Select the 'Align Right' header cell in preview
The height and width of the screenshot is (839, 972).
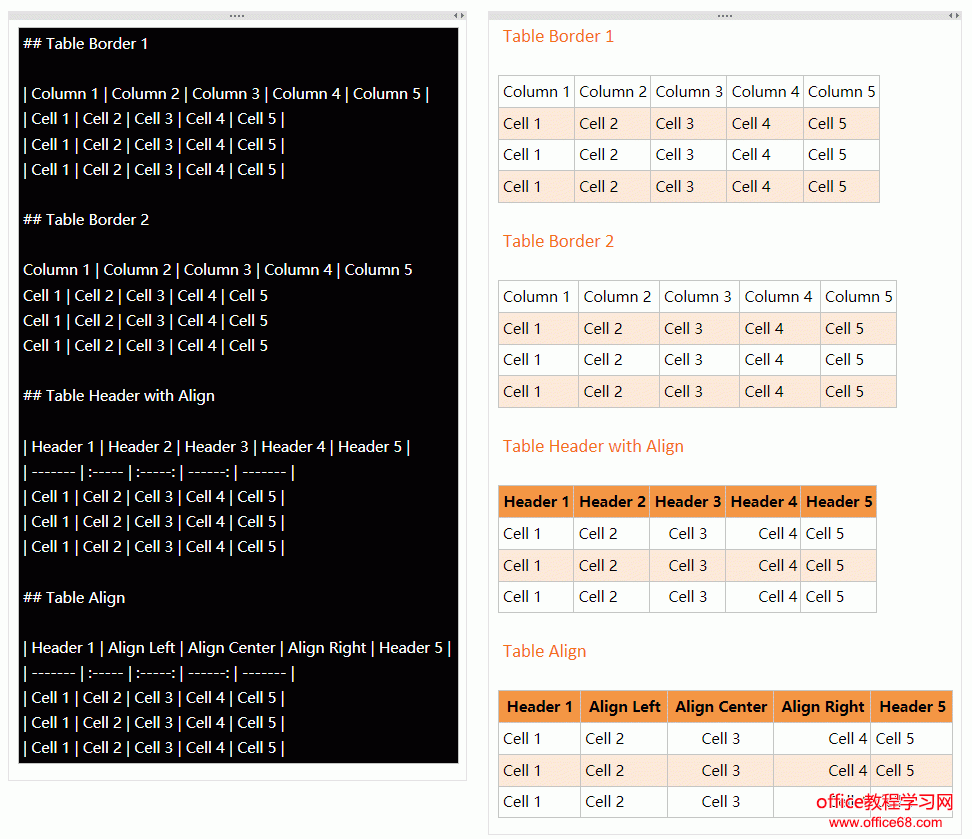coord(822,707)
